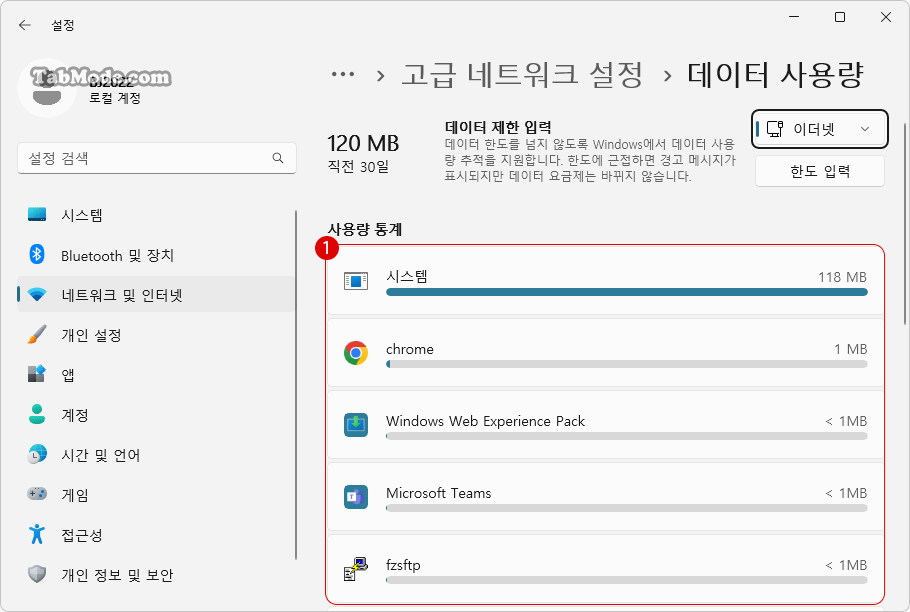The height and width of the screenshot is (612, 910).
Task: Click the globe clock 시간 및 언어 icon
Action: pos(37,454)
